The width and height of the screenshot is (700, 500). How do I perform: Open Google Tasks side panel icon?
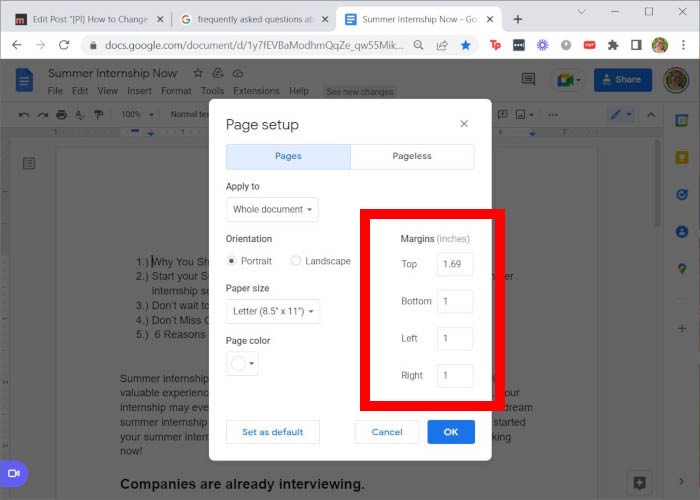click(682, 195)
